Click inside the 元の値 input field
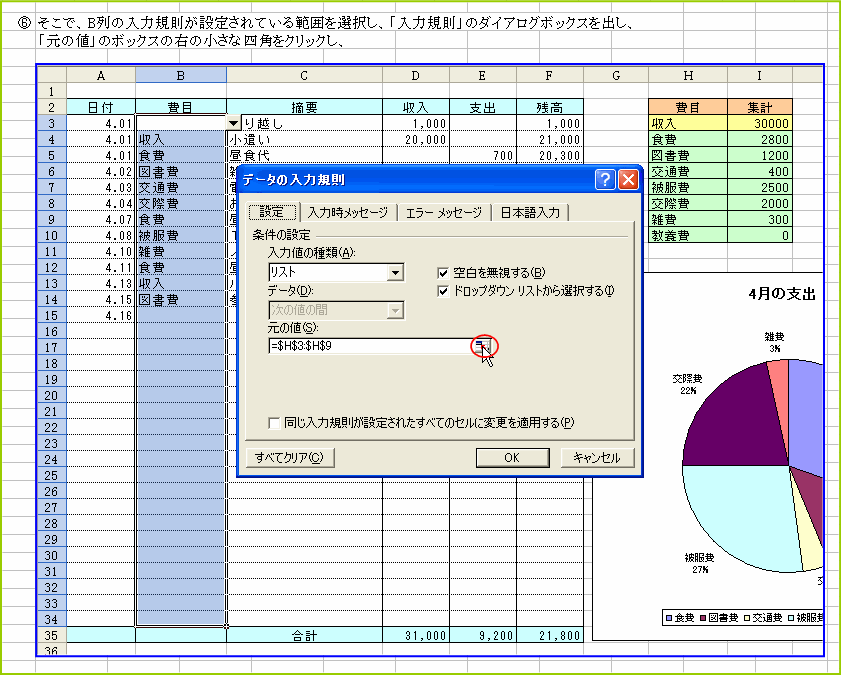This screenshot has height=675, width=841. pyautogui.click(x=370, y=346)
